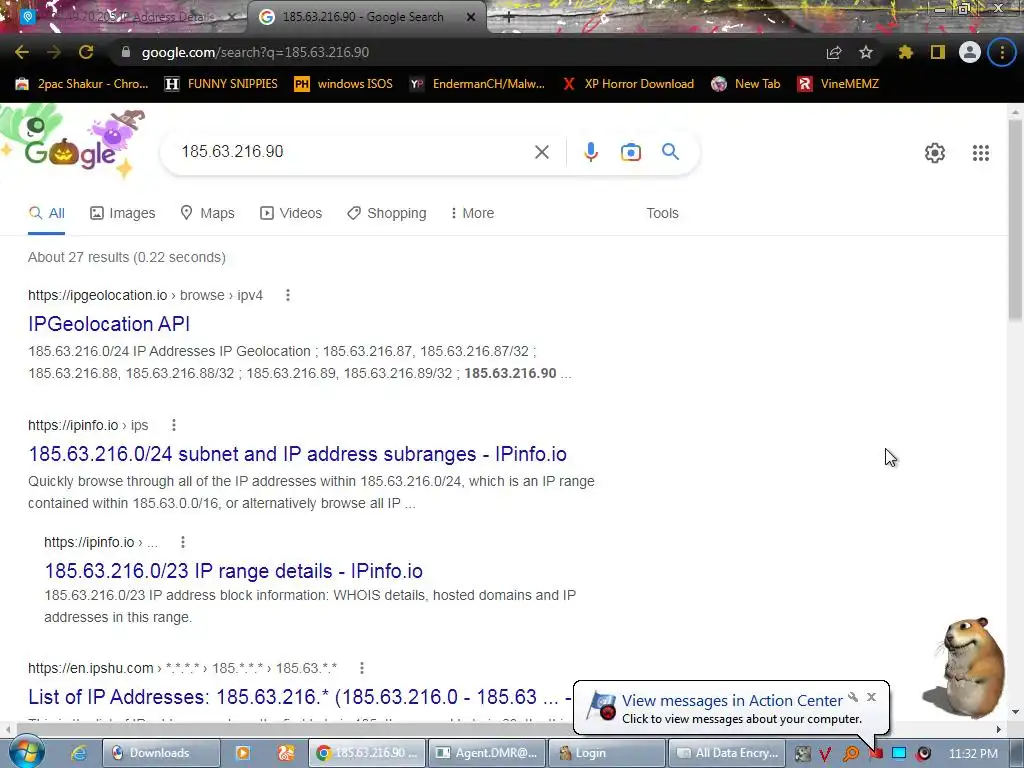Open the XP Horror Download bookmark

[628, 84]
